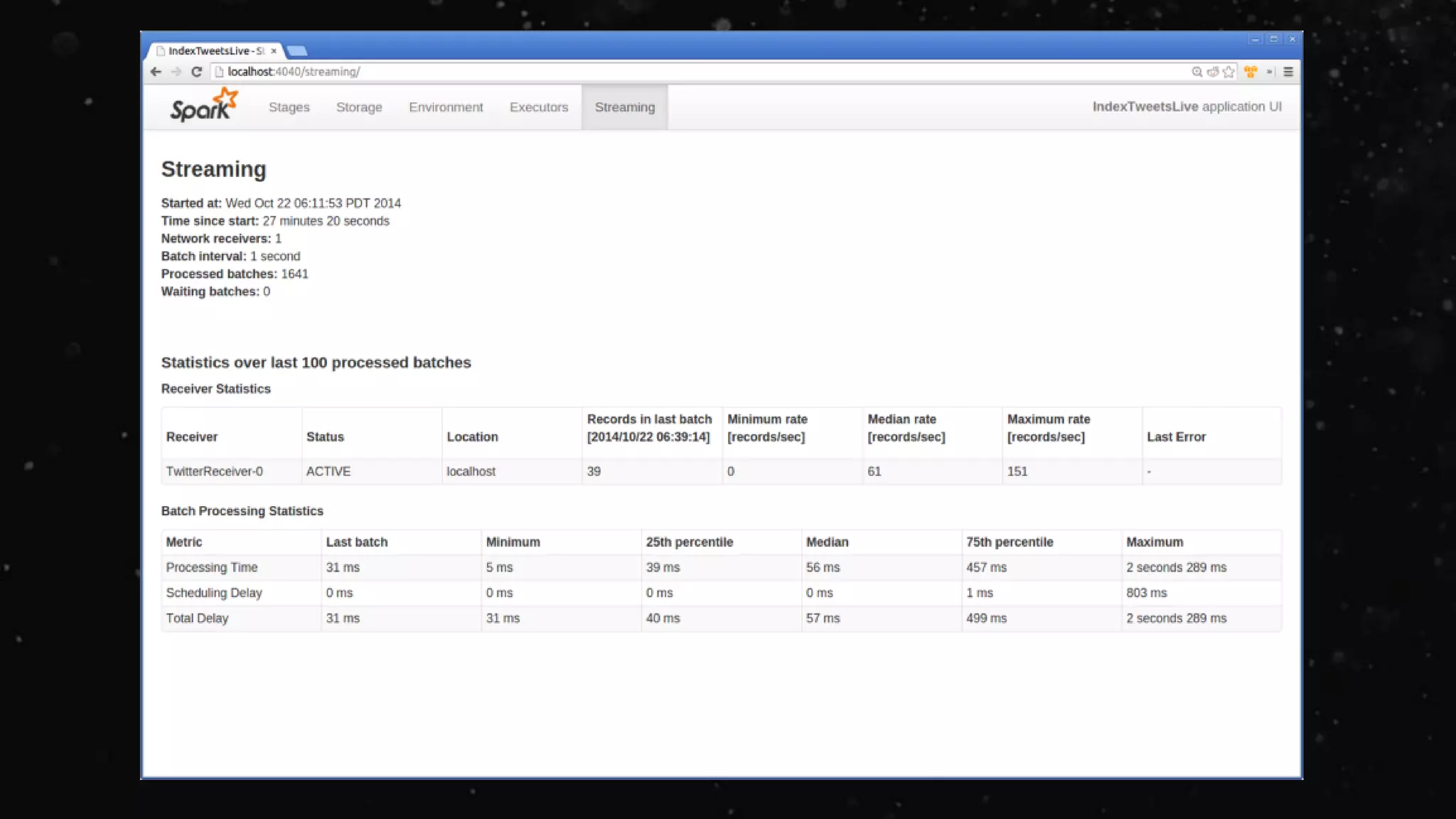Open the Environment tab
Viewport: 1456px width, 819px height.
[x=446, y=107]
